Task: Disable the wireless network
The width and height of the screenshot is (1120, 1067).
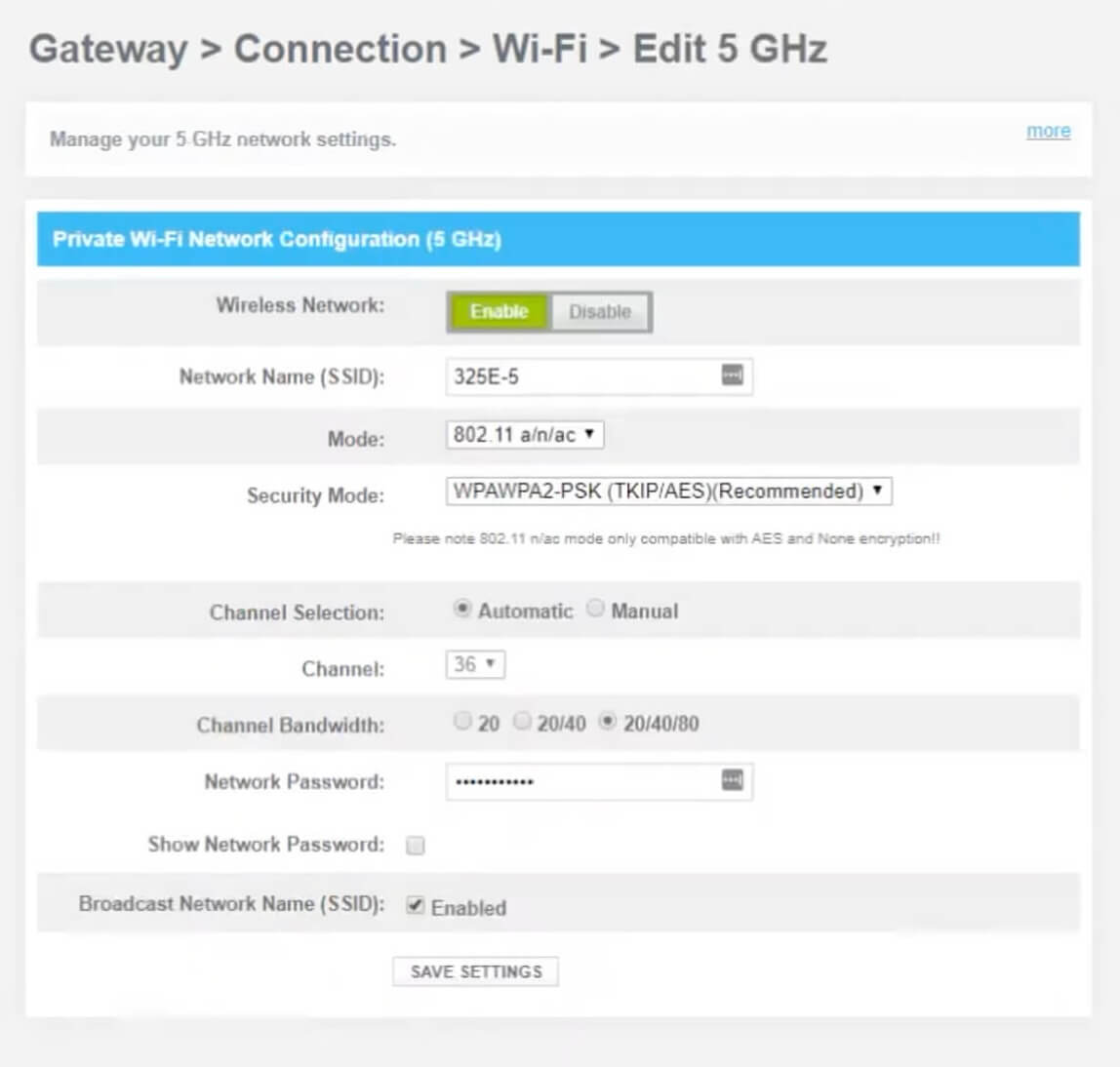Action: coord(600,312)
